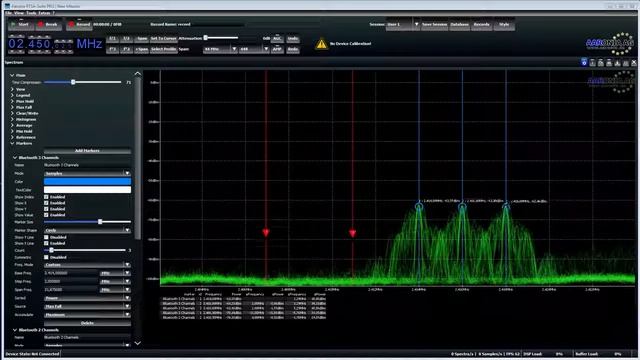Open the ? help menu

click(x=53, y=13)
